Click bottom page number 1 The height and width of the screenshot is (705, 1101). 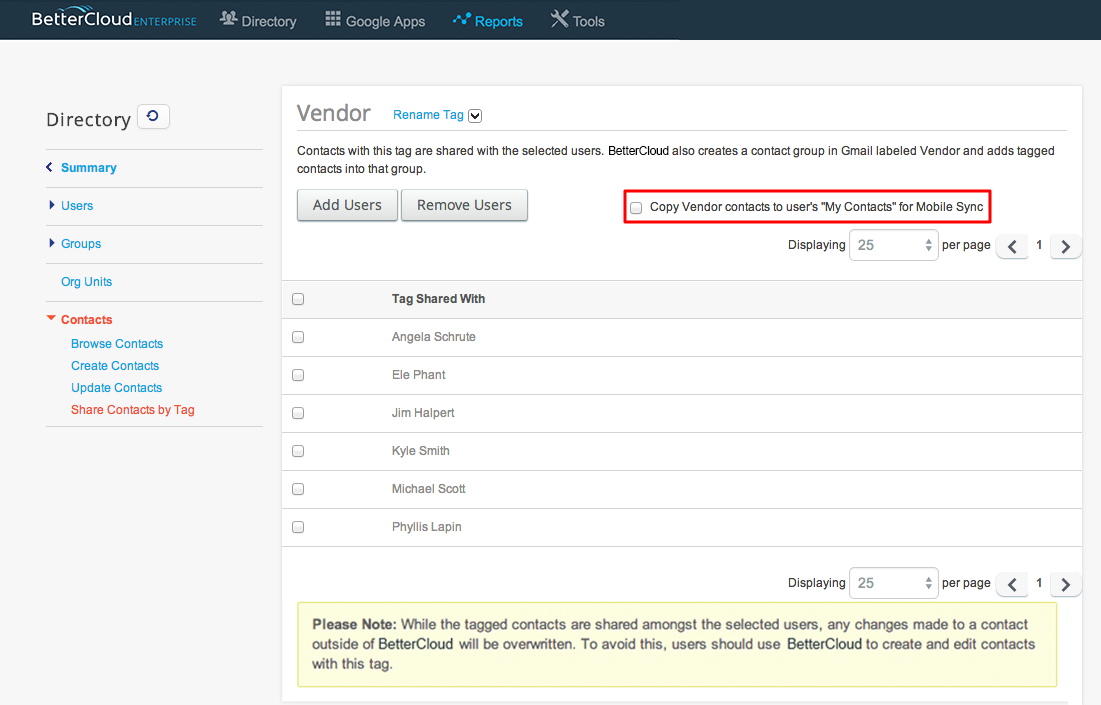point(1039,583)
